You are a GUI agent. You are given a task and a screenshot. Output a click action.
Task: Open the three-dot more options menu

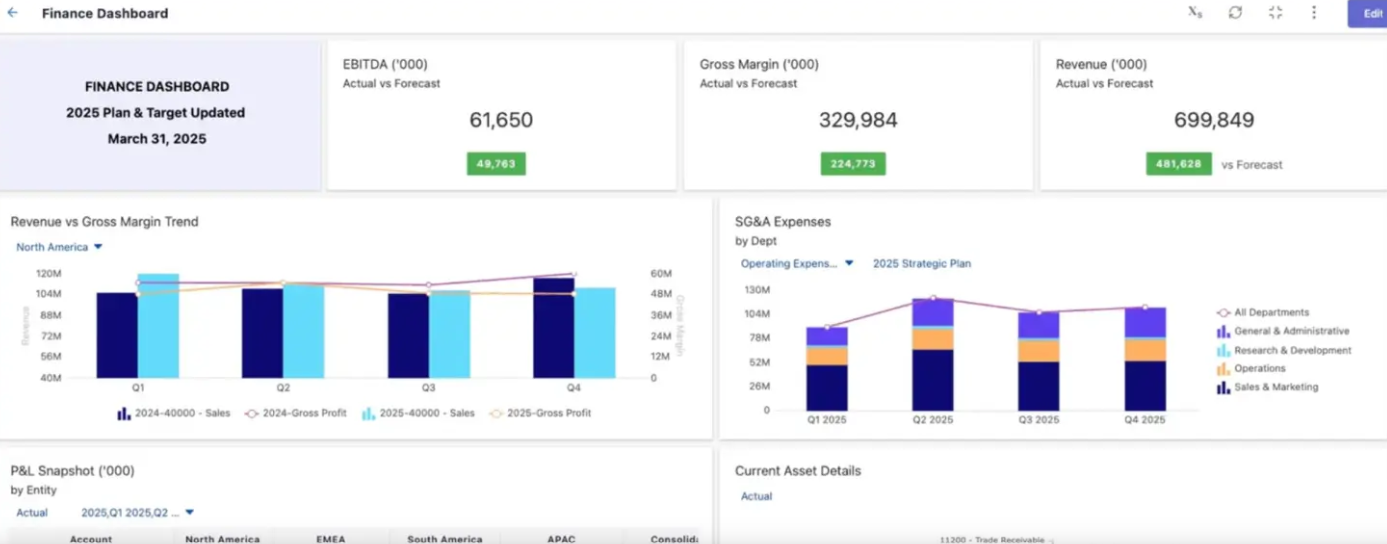tap(1314, 13)
